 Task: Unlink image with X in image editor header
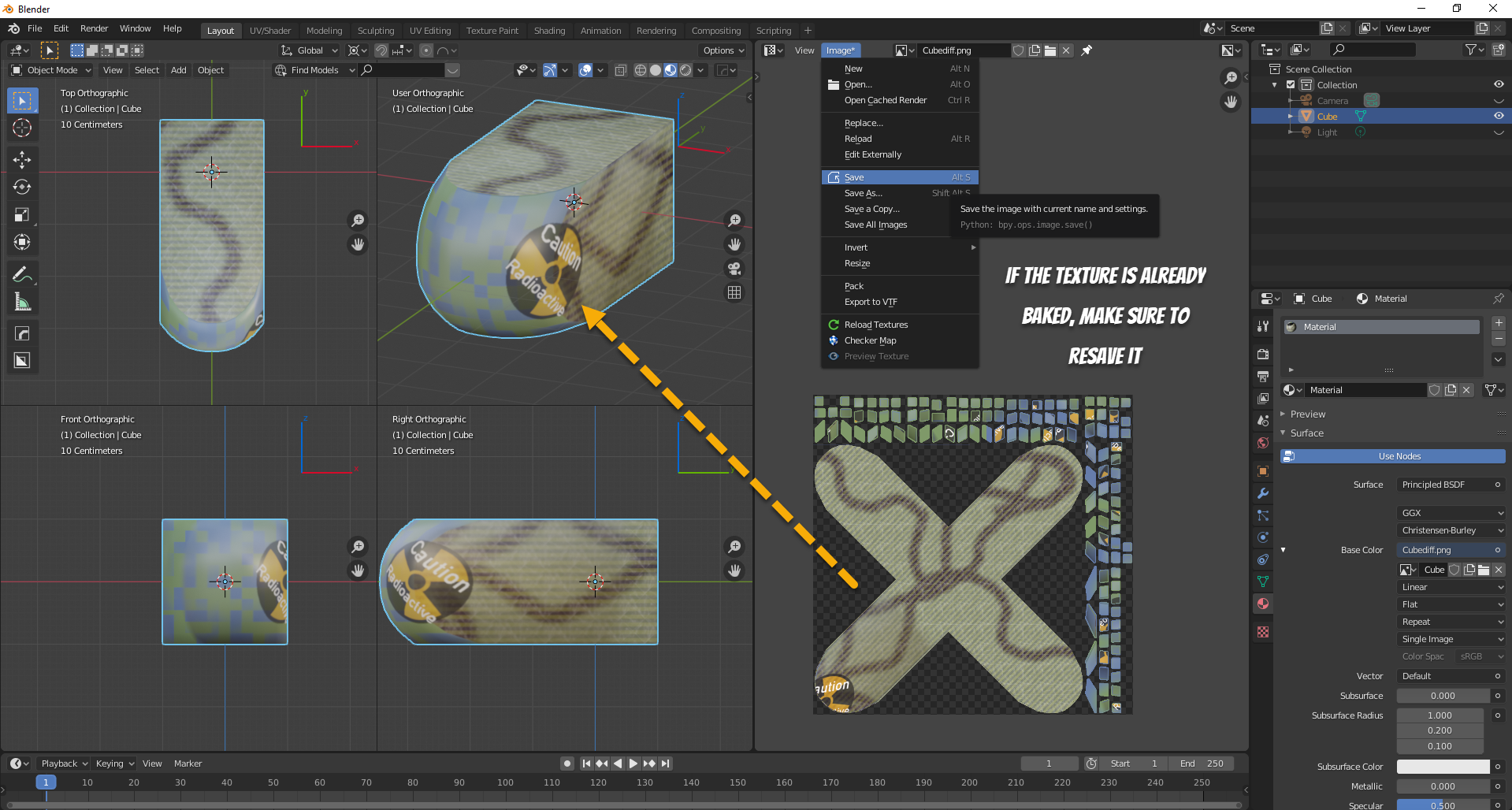click(1066, 50)
